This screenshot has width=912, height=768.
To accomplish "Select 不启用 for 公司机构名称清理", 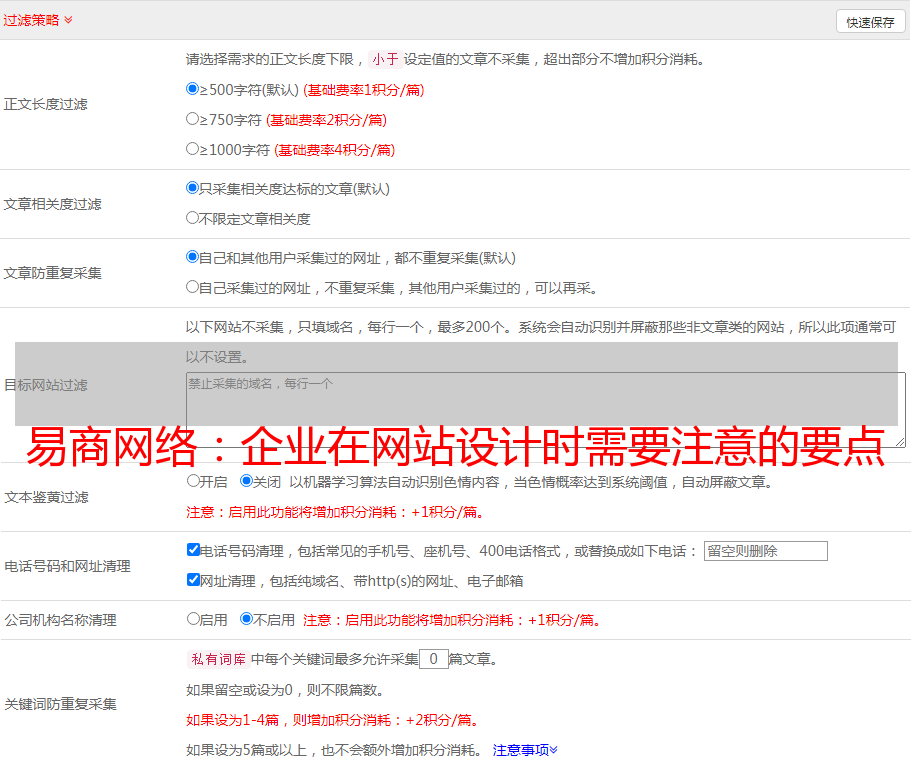I will point(247,618).
